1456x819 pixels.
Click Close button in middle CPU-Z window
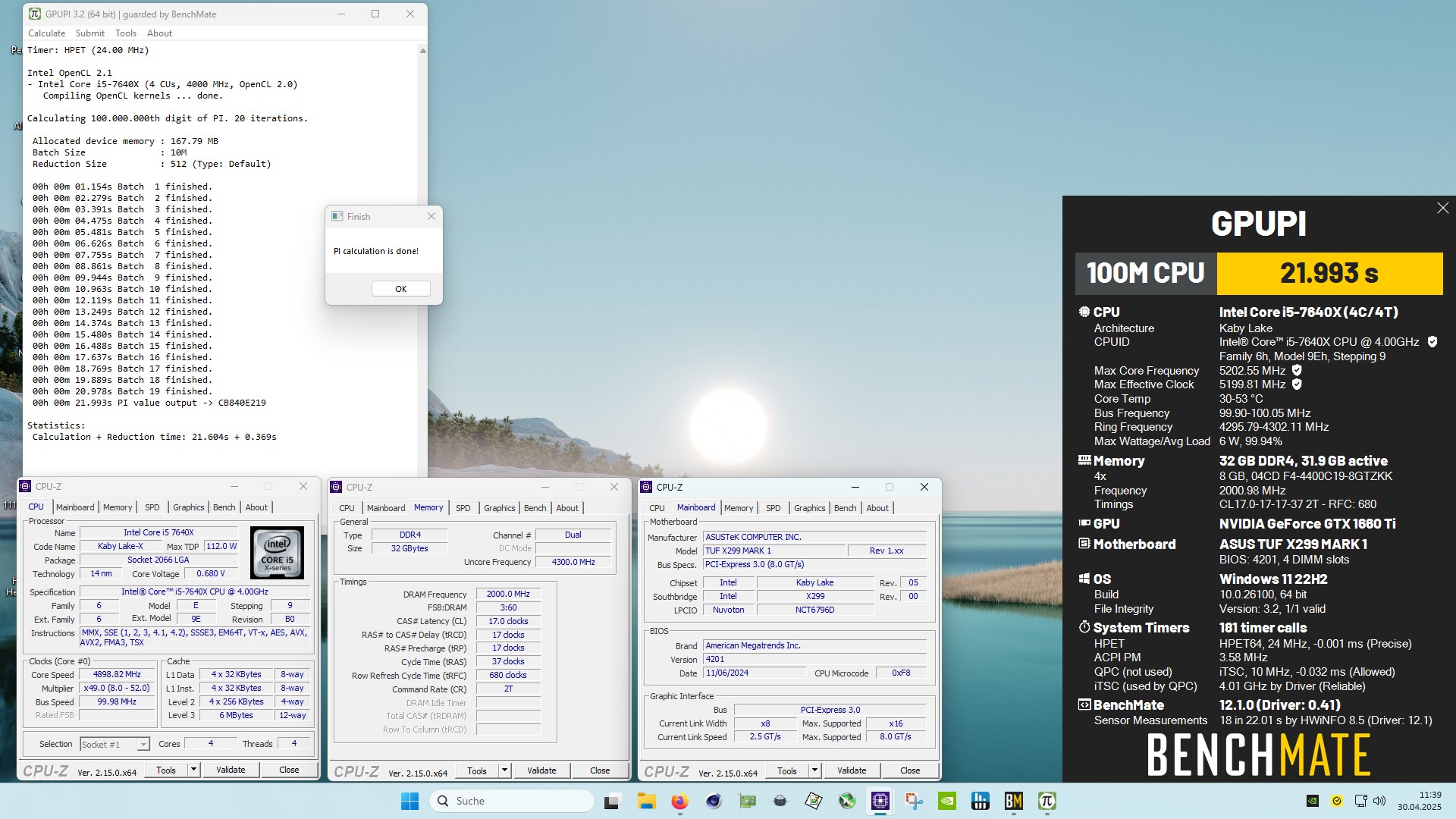[600, 770]
